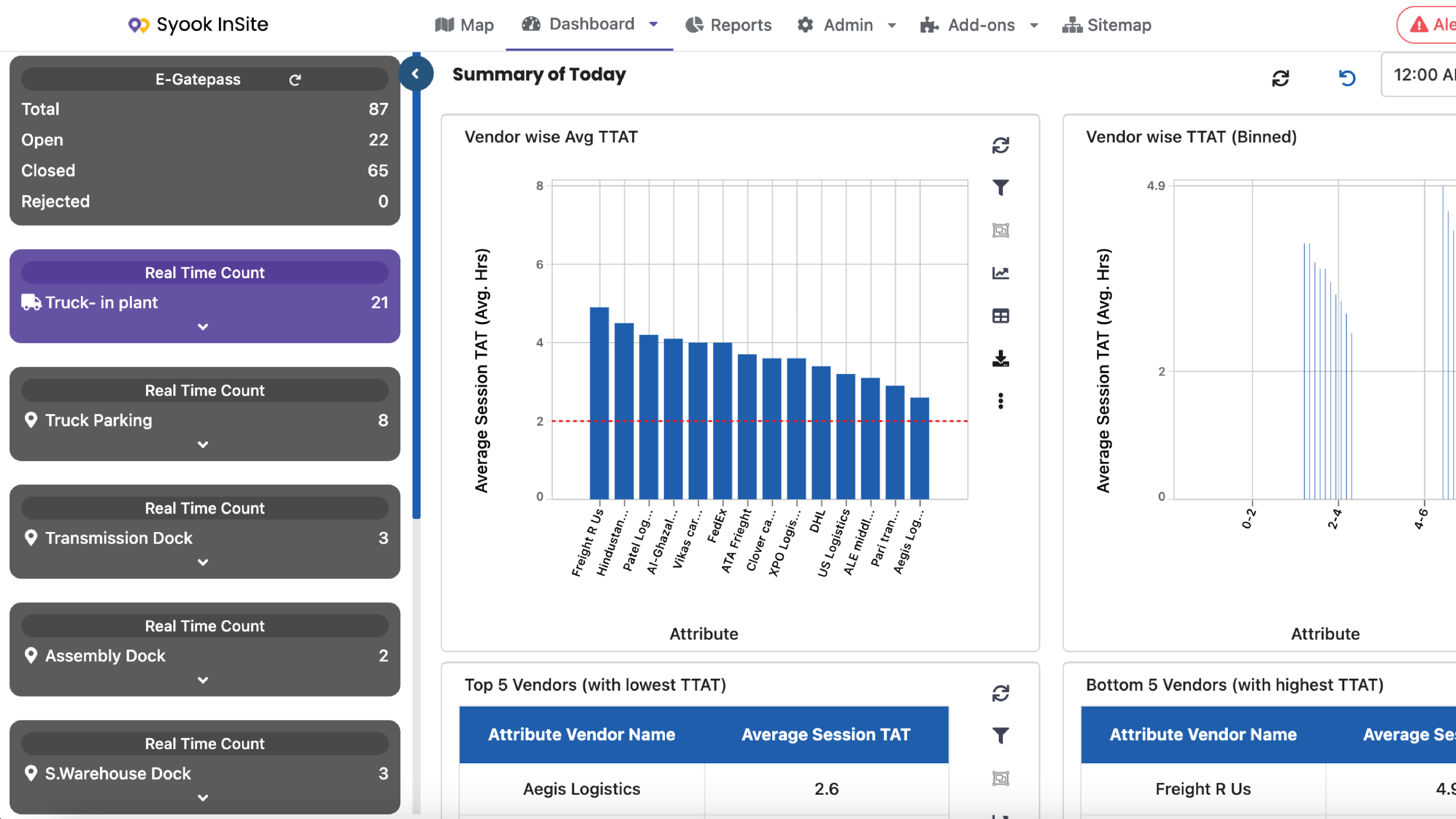
Task: Click the three-dots more options icon on chart
Action: [x=1000, y=400]
